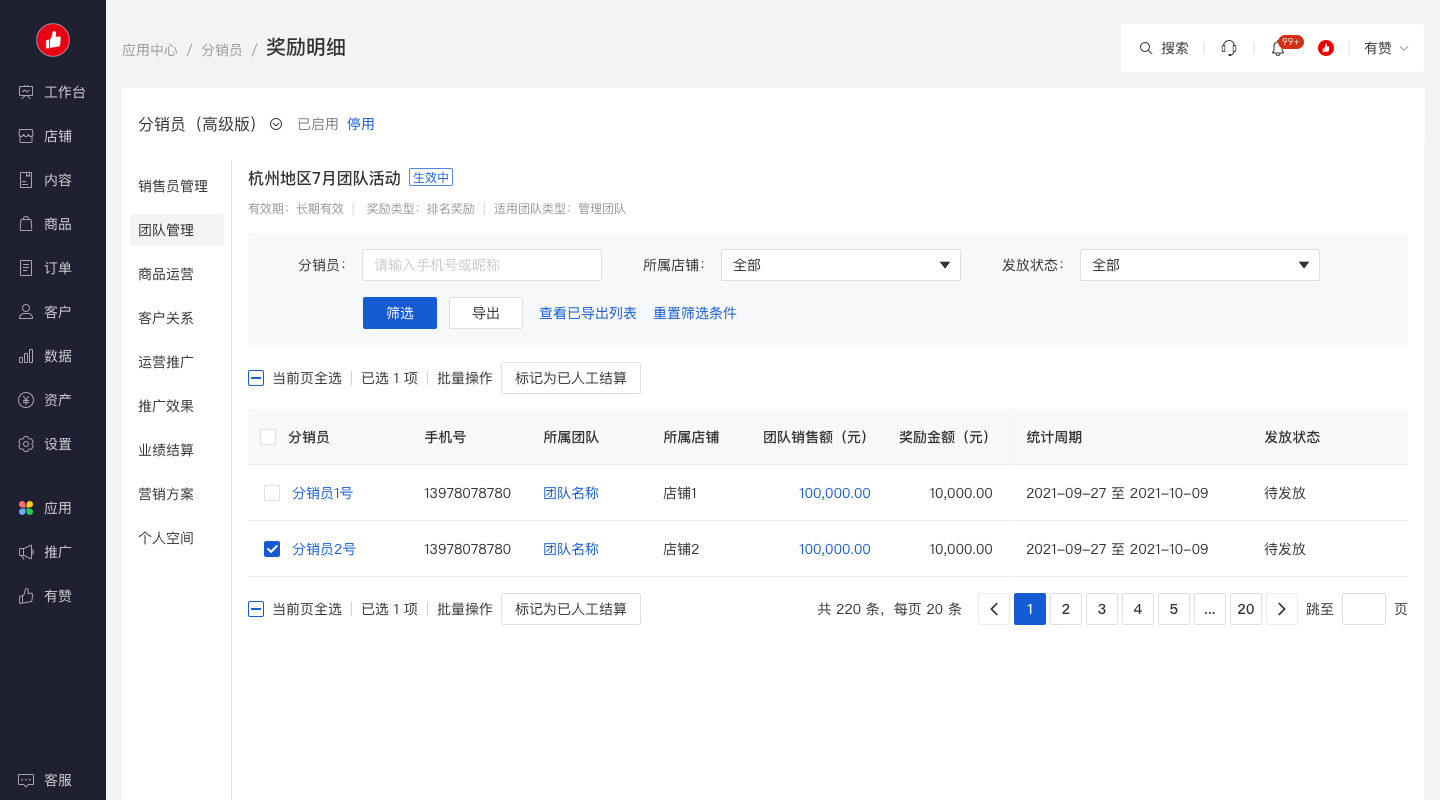Viewport: 1440px width, 800px height.
Task: Click the 跳至 page number input box
Action: pos(1364,609)
